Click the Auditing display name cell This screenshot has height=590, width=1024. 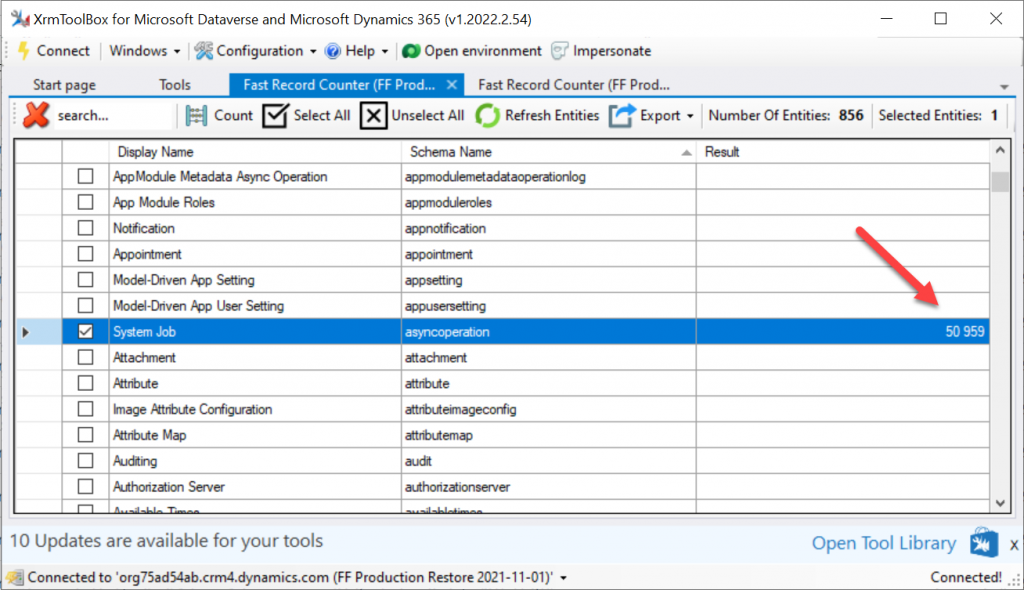[255, 461]
